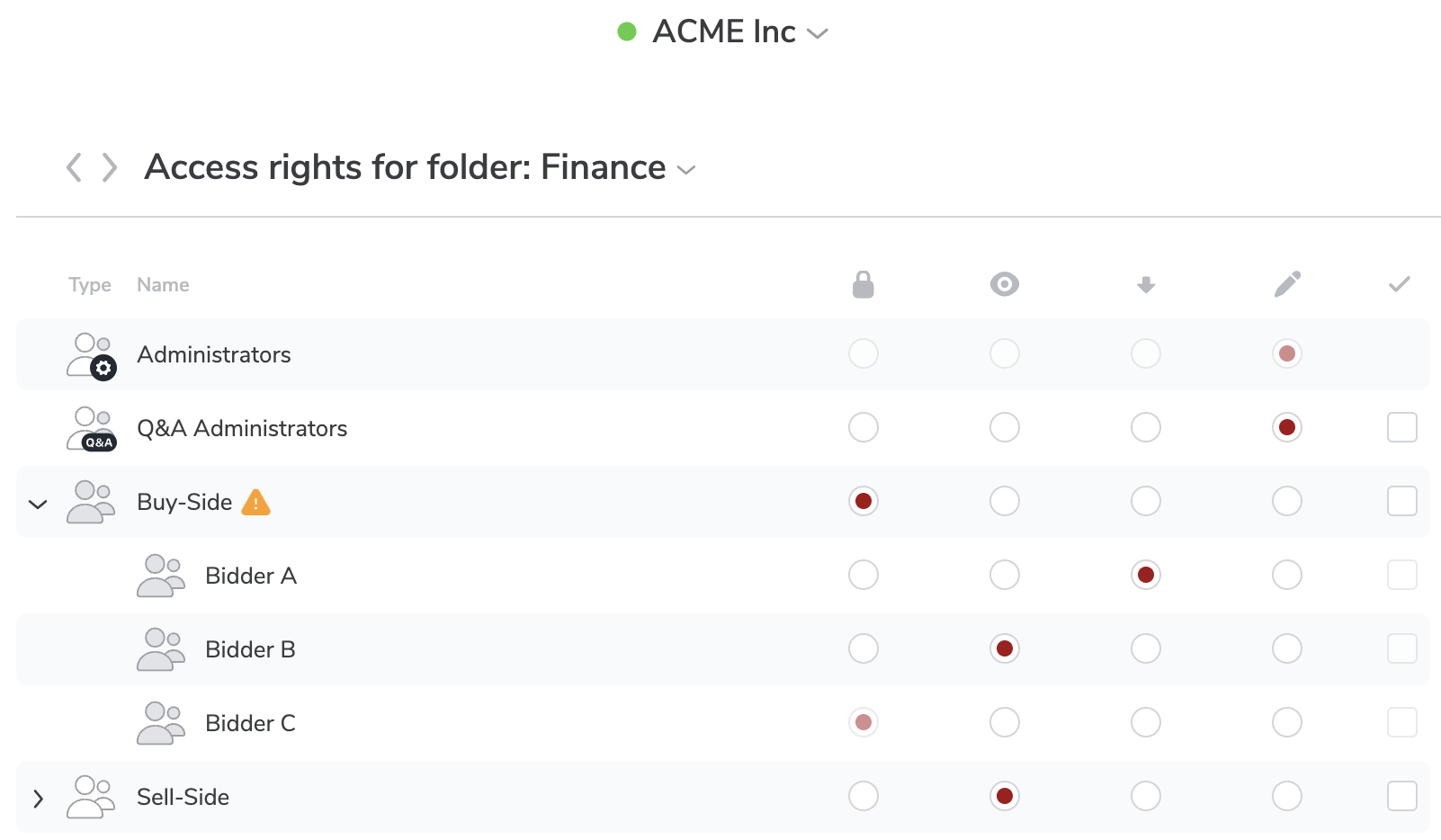Viewport: 1441px width, 840px height.
Task: Click the checkmark column header icon
Action: pos(1399,284)
